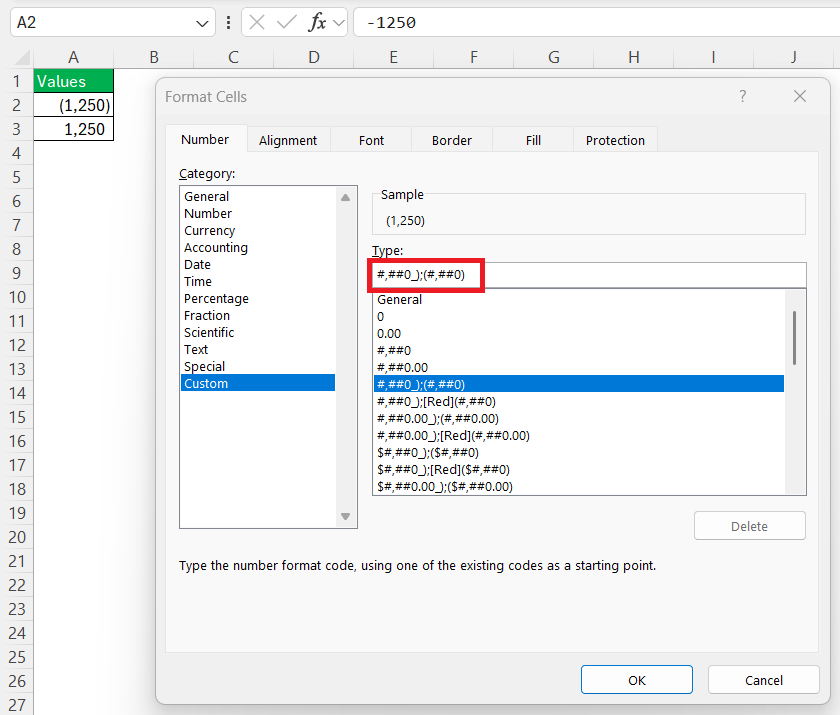Viewport: 840px width, 715px height.
Task: Click the Category list scroll down arrow
Action: 346,516
